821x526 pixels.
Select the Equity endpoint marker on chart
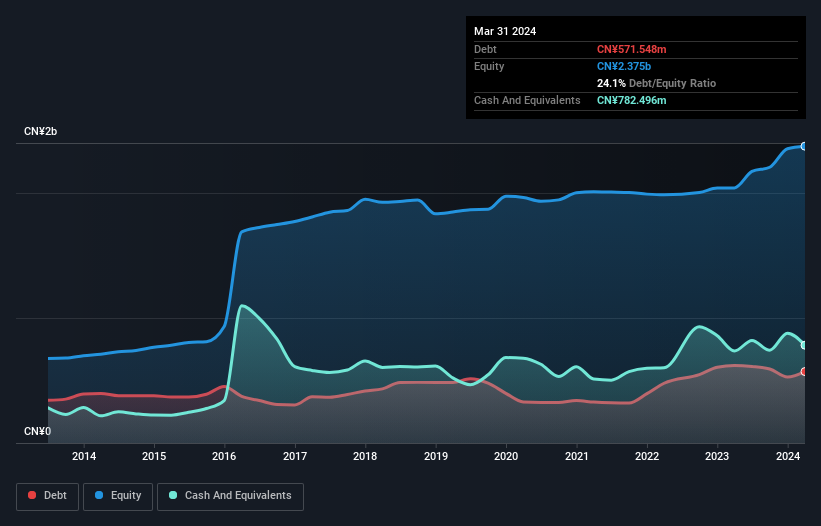pos(804,147)
